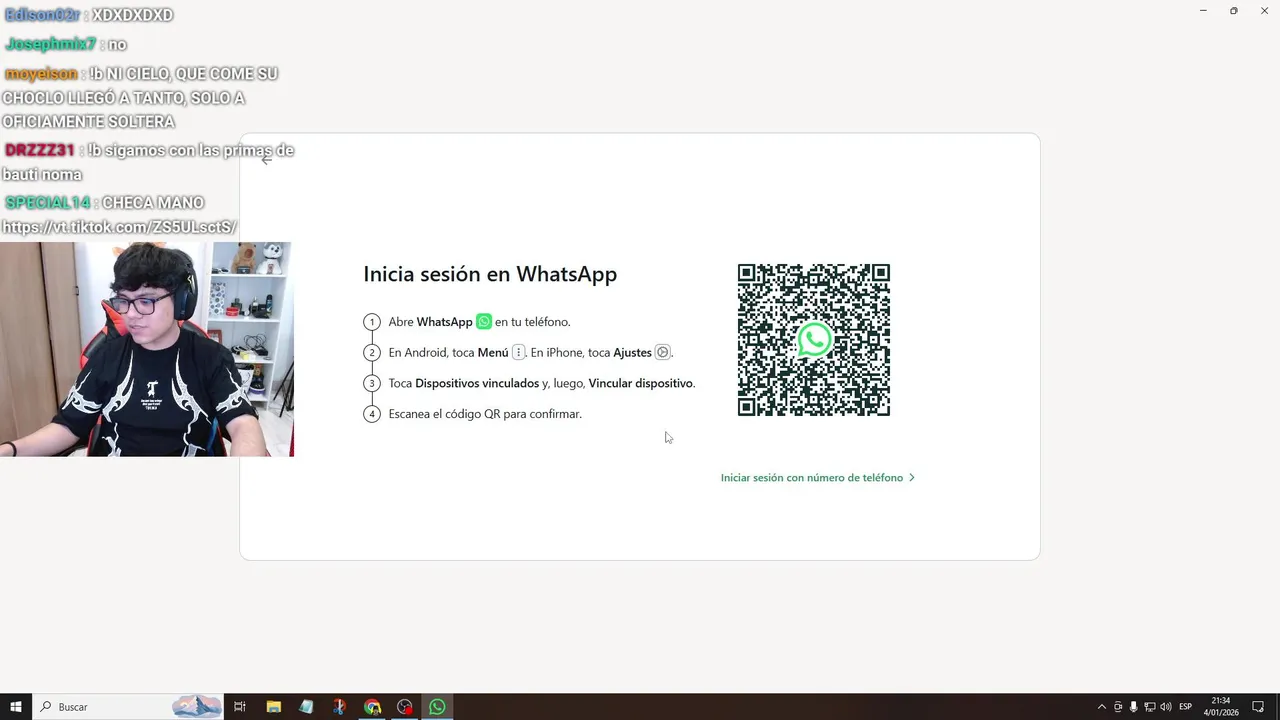Open the clock showing 21:34
Image resolution: width=1280 pixels, height=720 pixels.
1221,707
